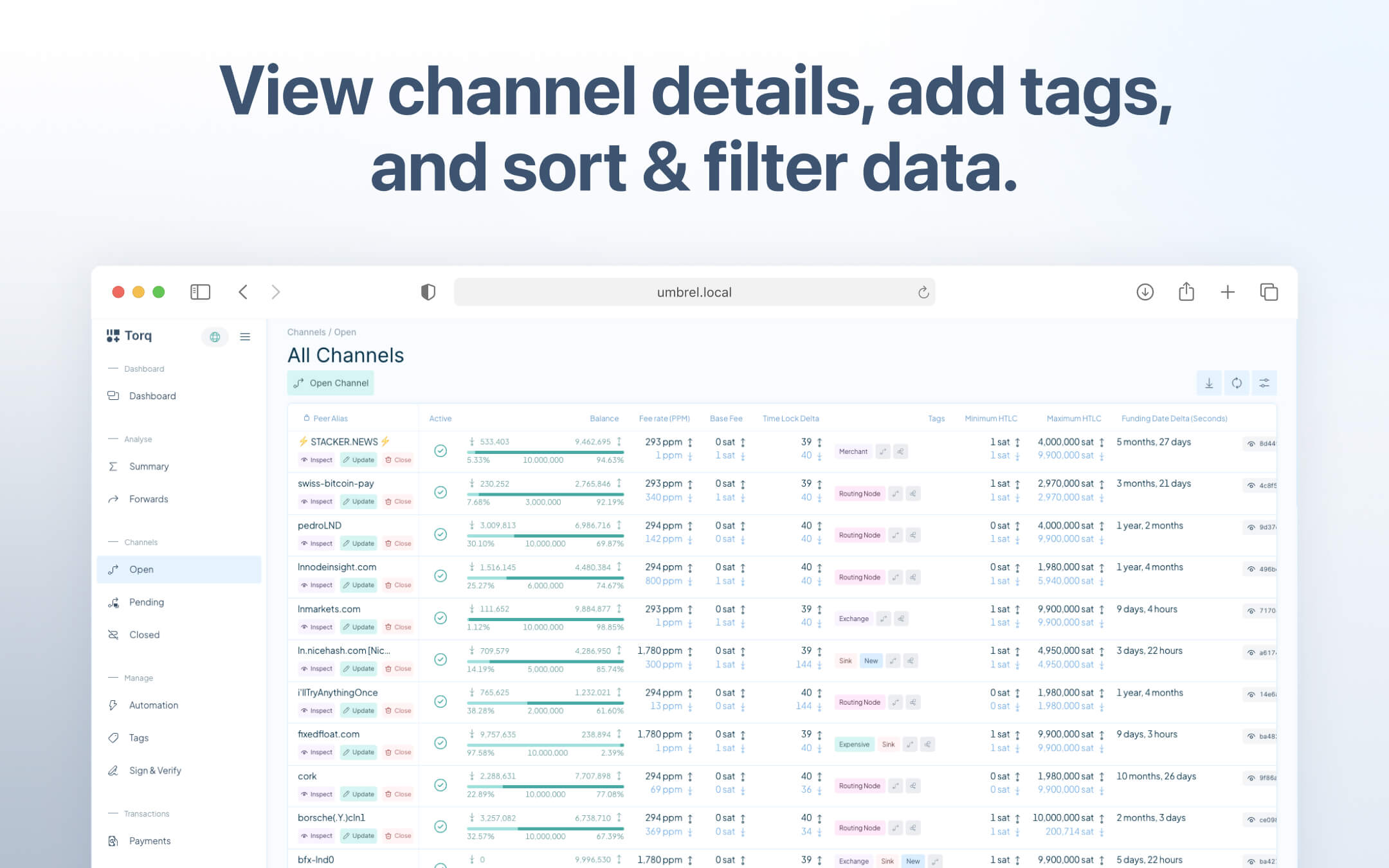Click the balance bar for STACKER.NEWS
This screenshot has width=1389, height=868.
(545, 452)
